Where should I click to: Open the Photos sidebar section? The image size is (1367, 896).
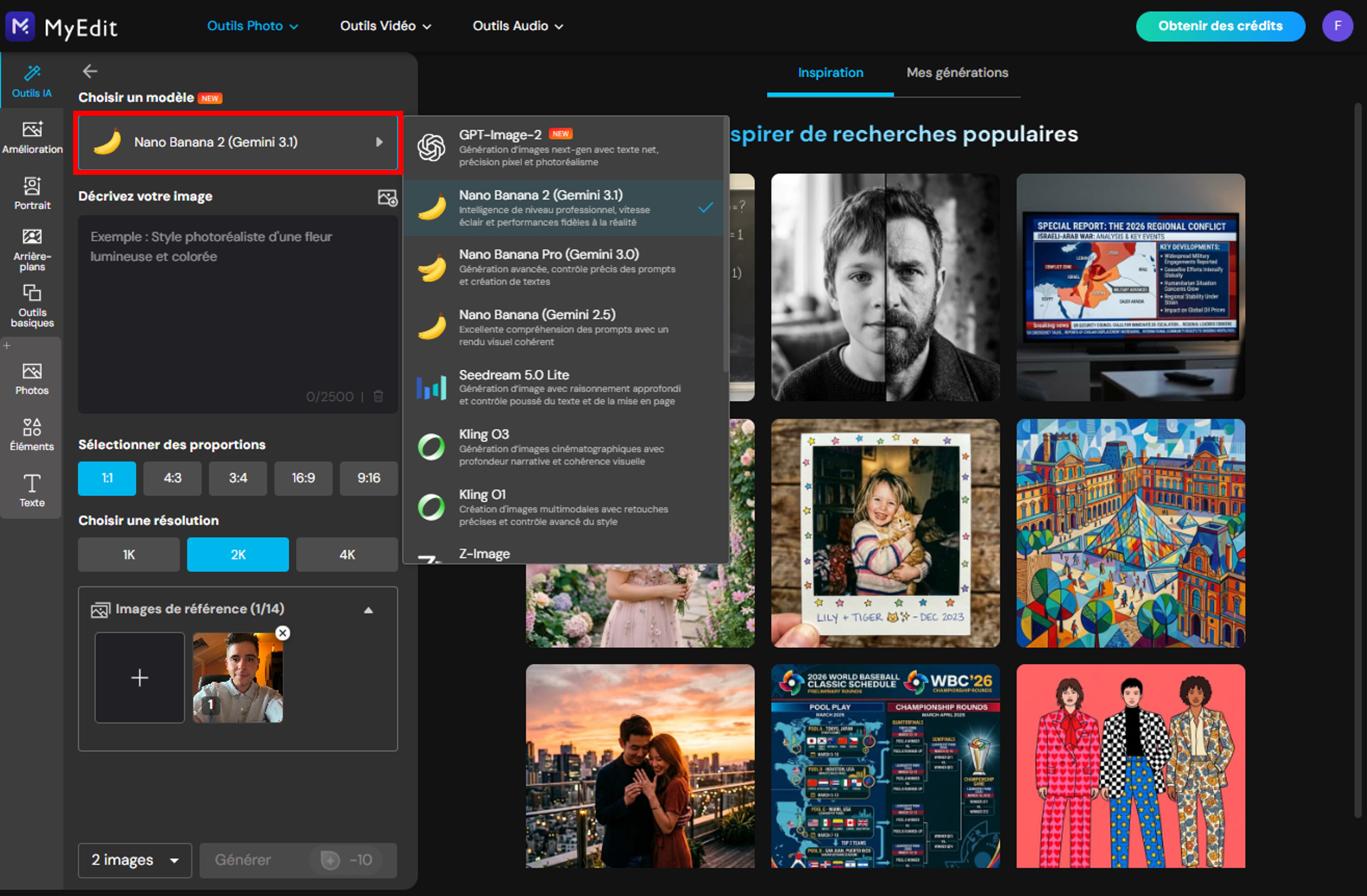pyautogui.click(x=32, y=379)
